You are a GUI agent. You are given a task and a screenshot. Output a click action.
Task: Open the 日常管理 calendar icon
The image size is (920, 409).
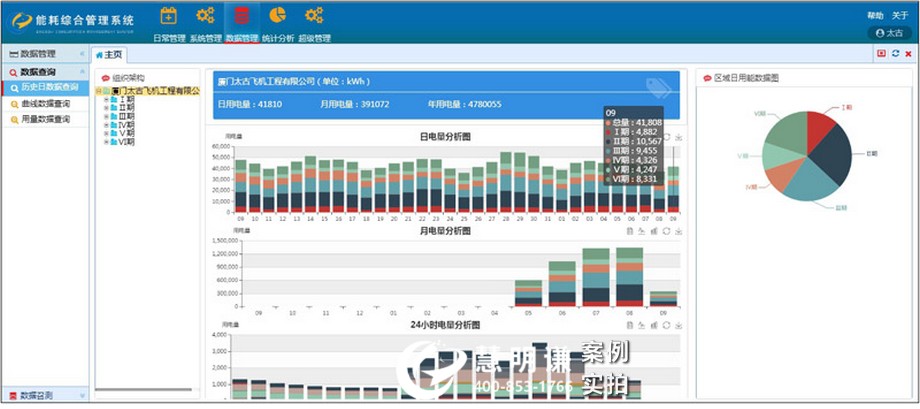(168, 16)
